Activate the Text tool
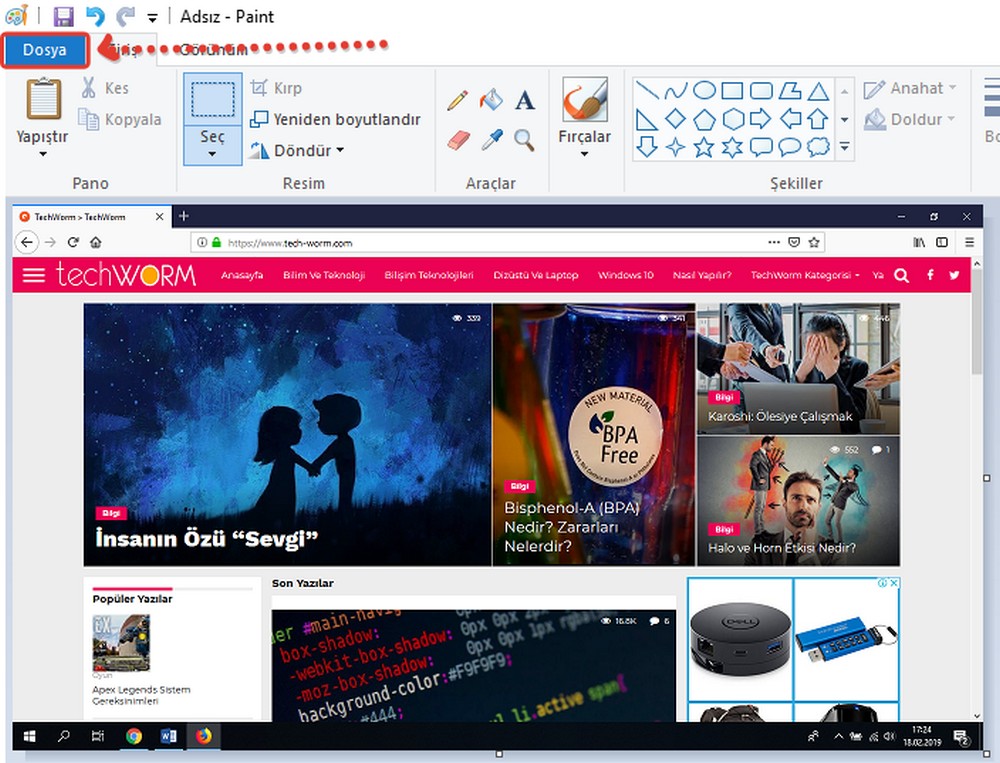Screen dimensions: 1000x763 point(525,100)
